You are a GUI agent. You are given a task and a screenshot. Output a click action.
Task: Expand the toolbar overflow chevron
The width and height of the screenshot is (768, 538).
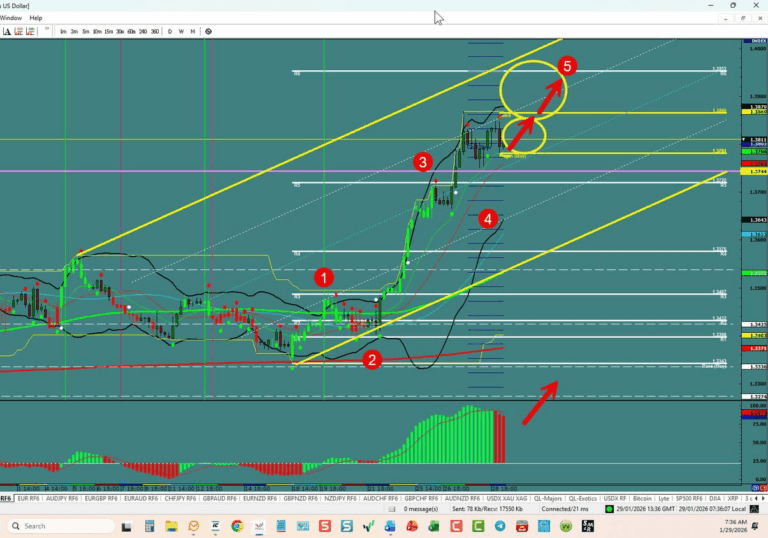coord(47,29)
